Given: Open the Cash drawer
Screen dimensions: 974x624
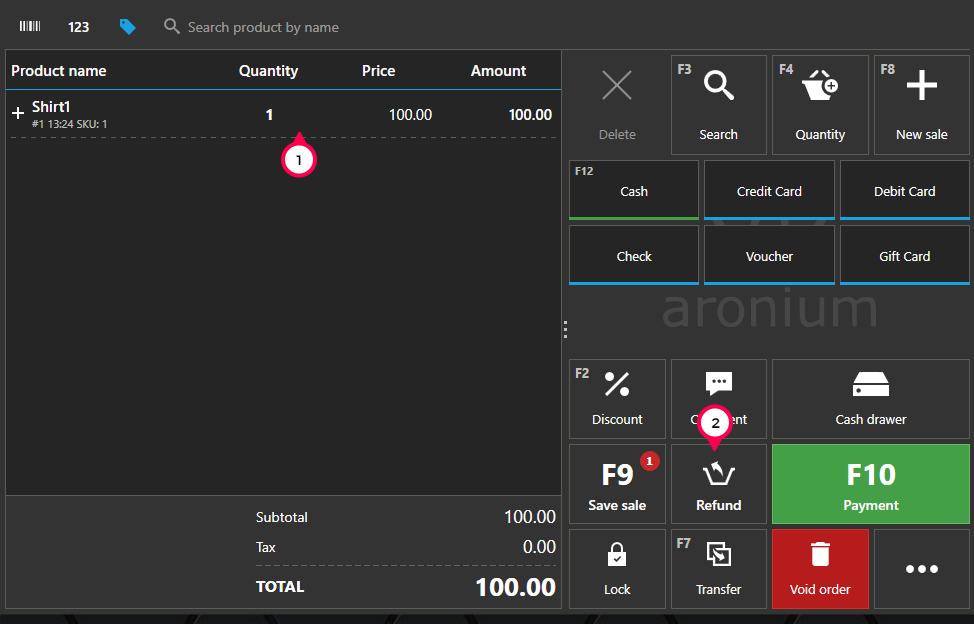Looking at the screenshot, I should 870,399.
